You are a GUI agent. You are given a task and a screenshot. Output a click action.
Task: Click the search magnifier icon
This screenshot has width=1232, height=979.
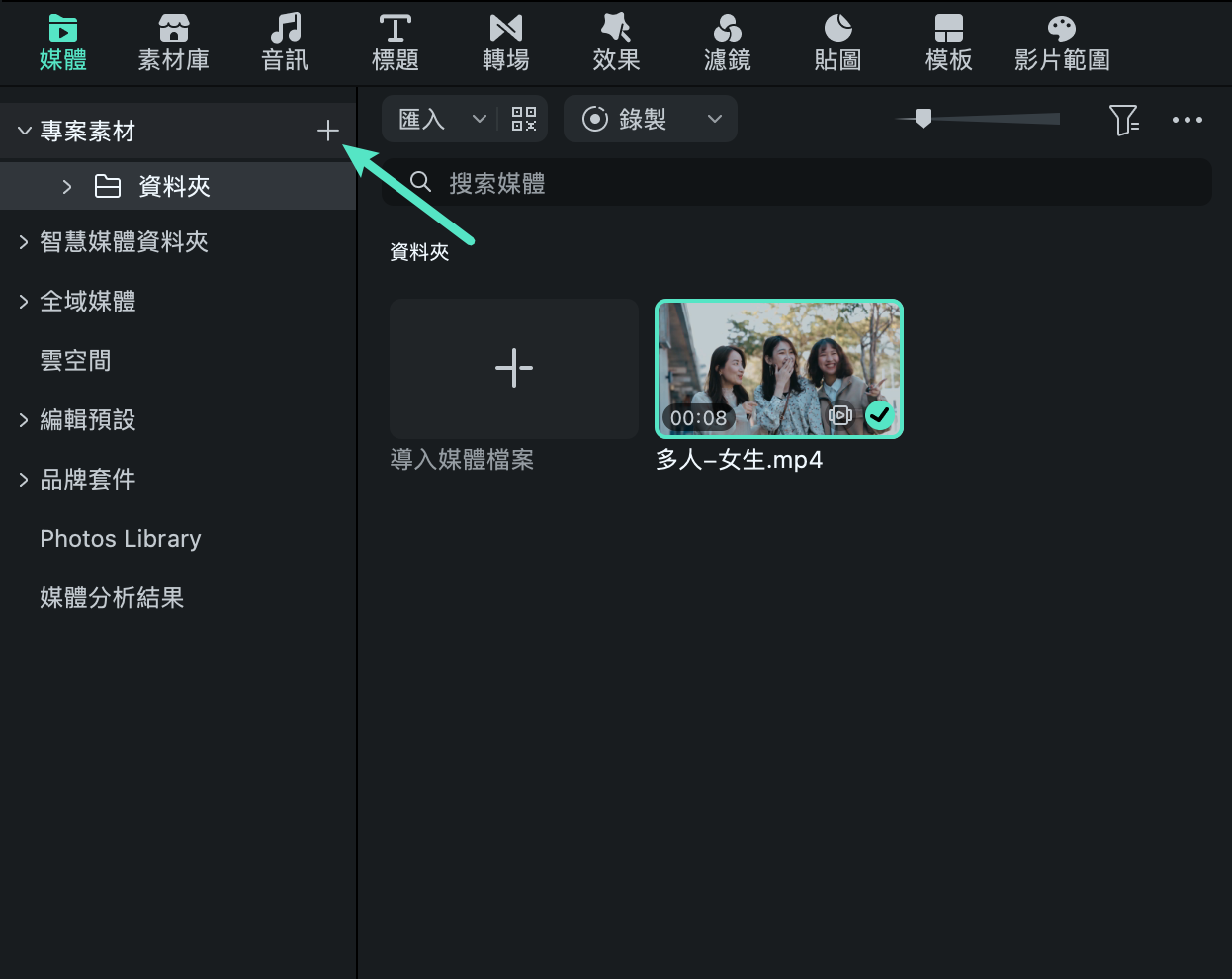pos(420,182)
